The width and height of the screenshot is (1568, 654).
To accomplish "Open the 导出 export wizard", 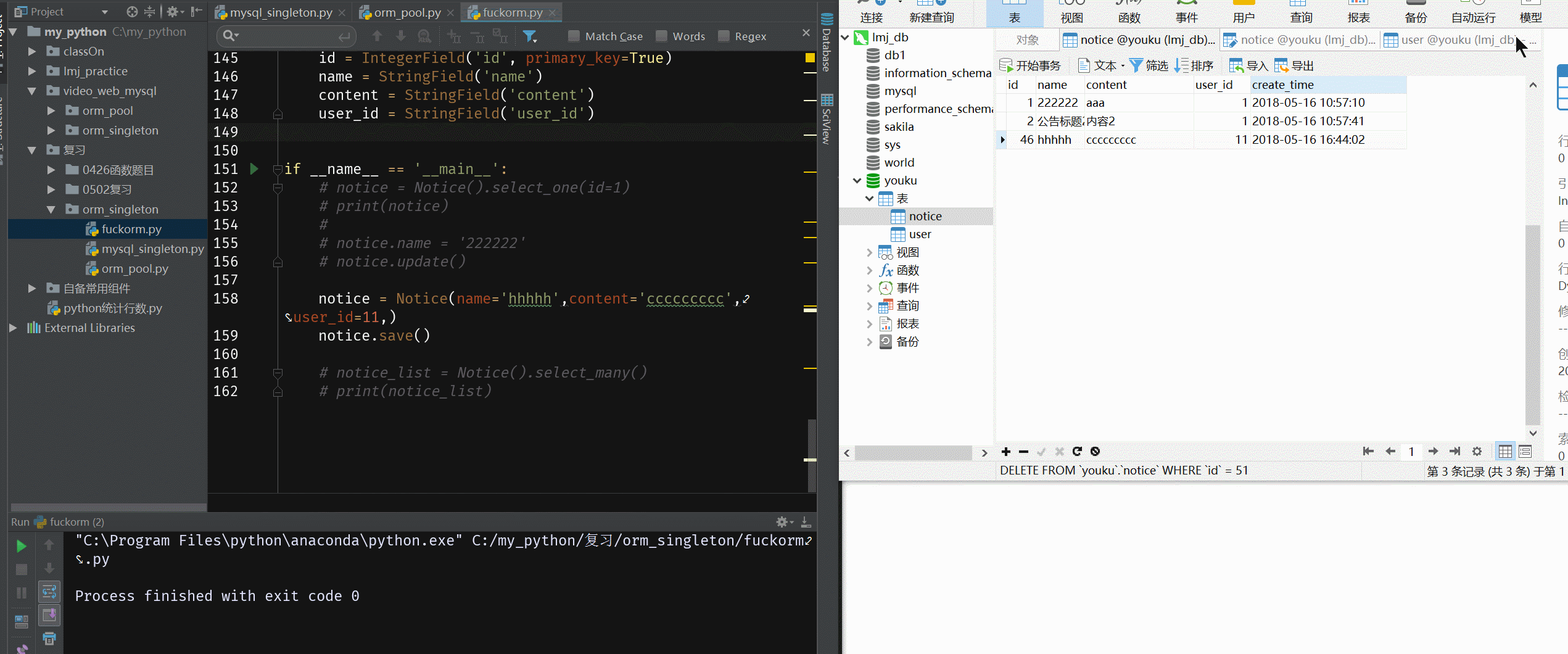I will (x=1294, y=65).
